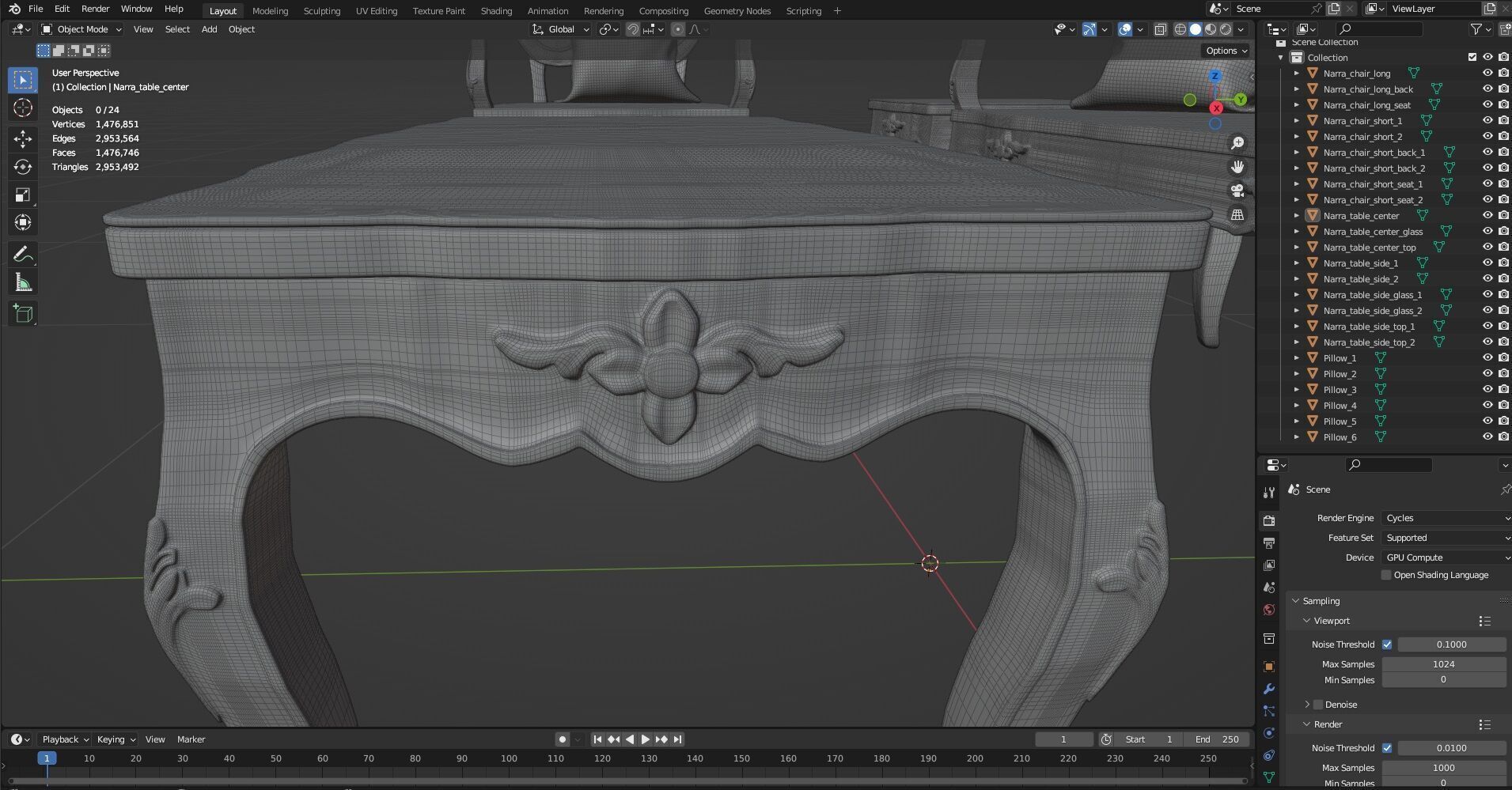
Task: Open the Object properties tab
Action: tap(1269, 667)
